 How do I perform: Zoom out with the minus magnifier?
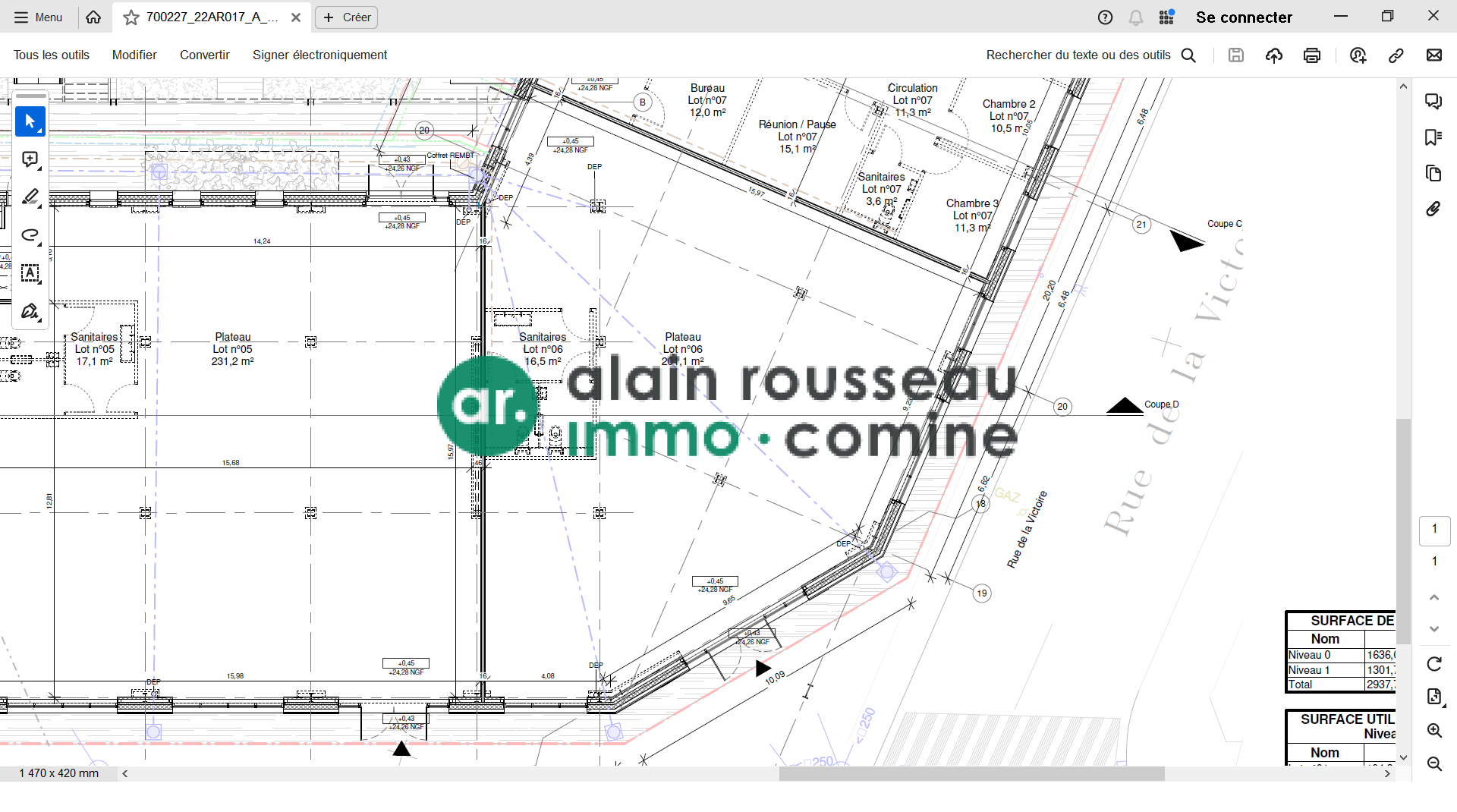1434,763
